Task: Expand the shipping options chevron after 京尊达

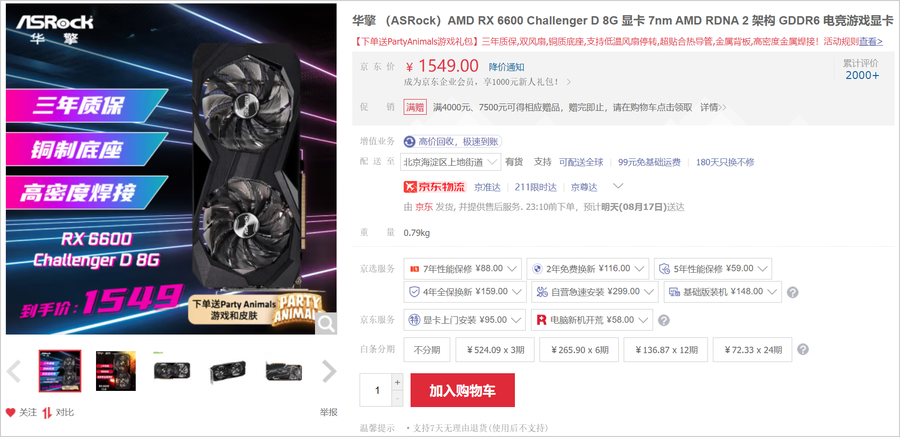Action: pyautogui.click(x=618, y=186)
